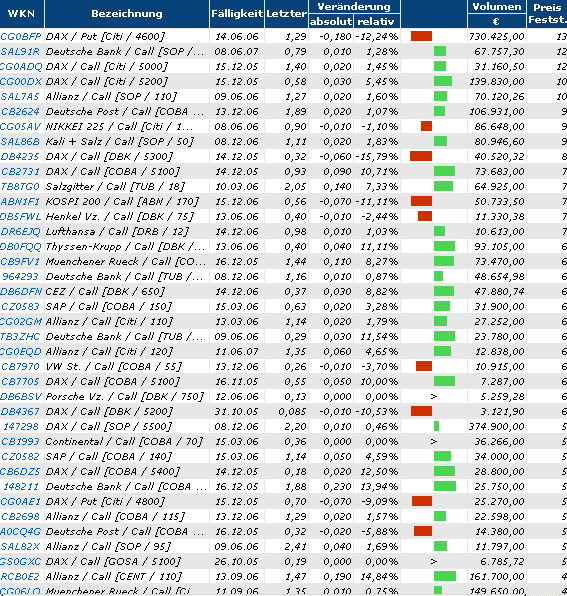
Task: Select WKN 964293 Deutsche Bank link
Action: pyautogui.click(x=21, y=277)
